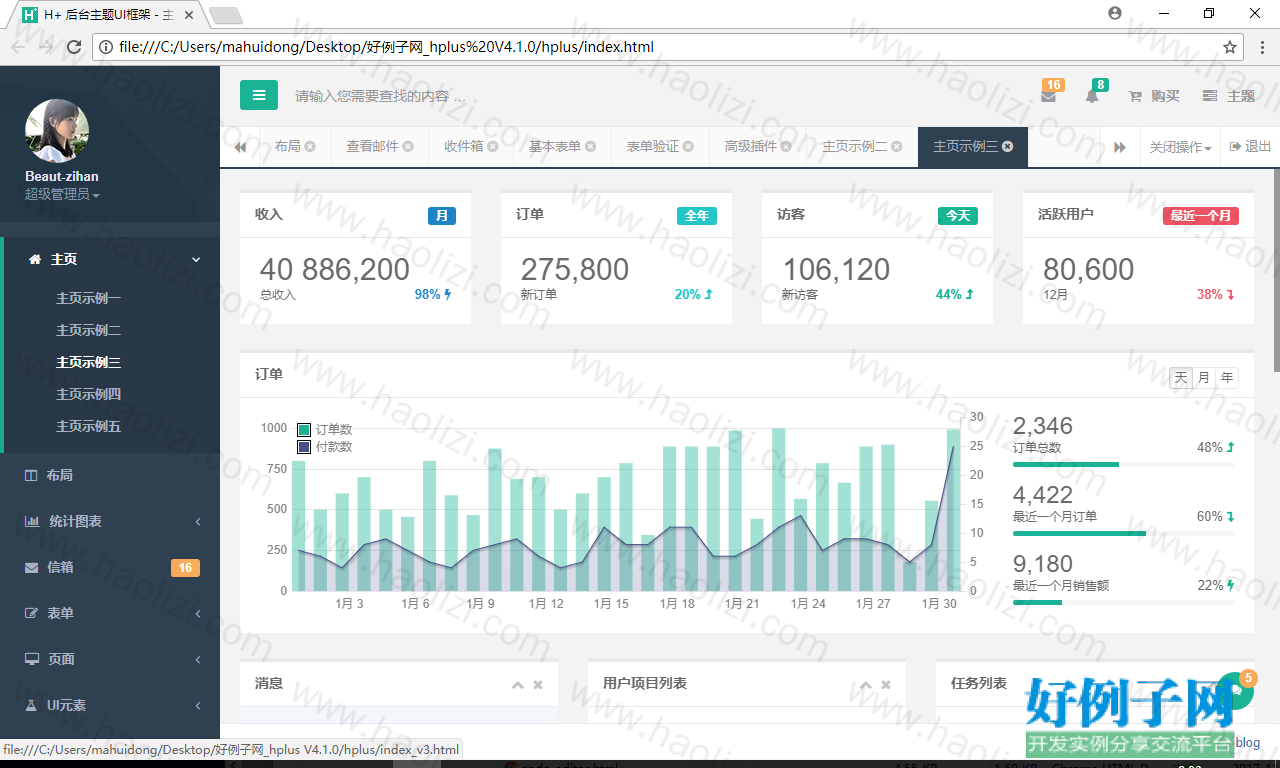Image resolution: width=1280 pixels, height=768 pixels.
Task: Close the 布局 tab
Action: (310, 147)
